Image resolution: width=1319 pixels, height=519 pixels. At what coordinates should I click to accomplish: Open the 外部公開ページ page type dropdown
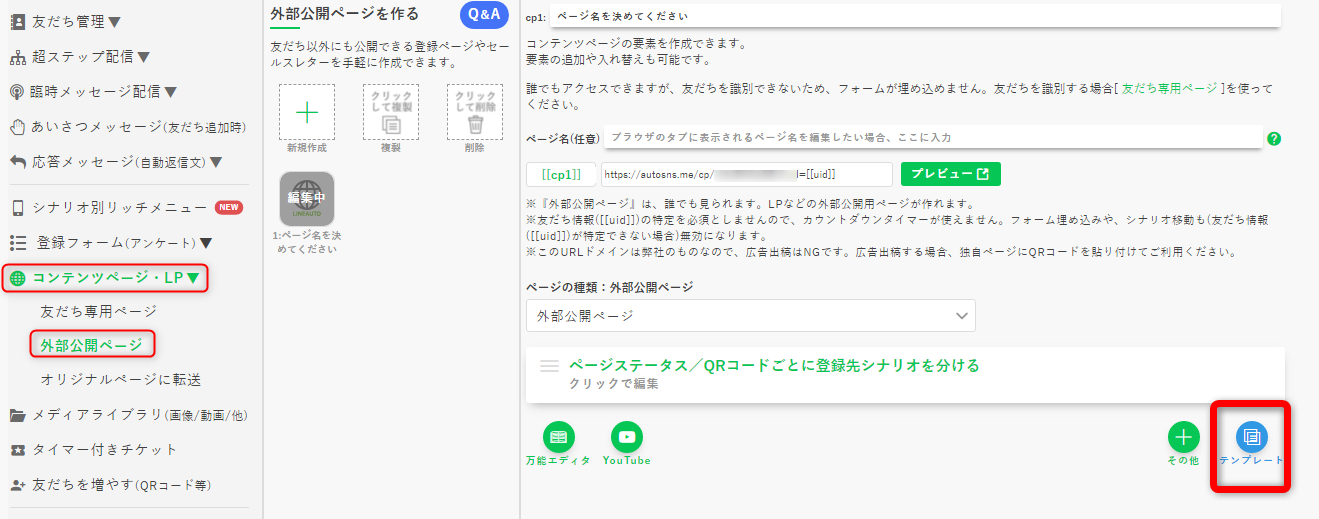point(750,315)
